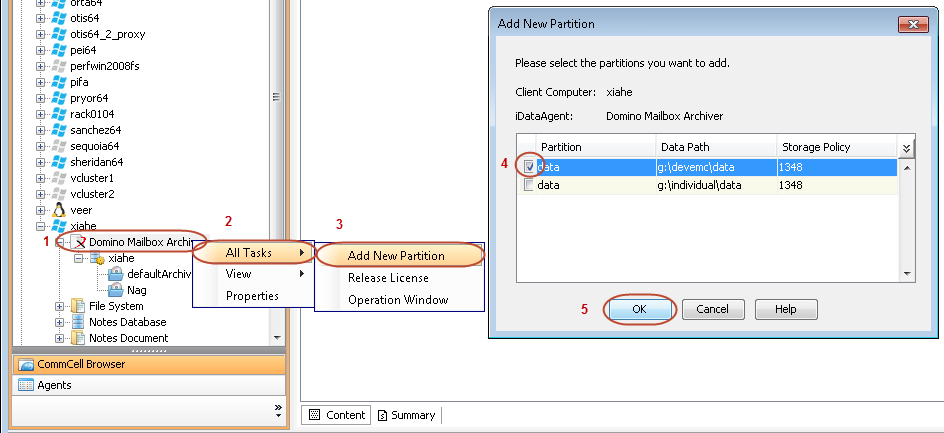Screen dimensions: 944x433
Task: Open the partition table column chooser arrow
Action: [x=906, y=148]
